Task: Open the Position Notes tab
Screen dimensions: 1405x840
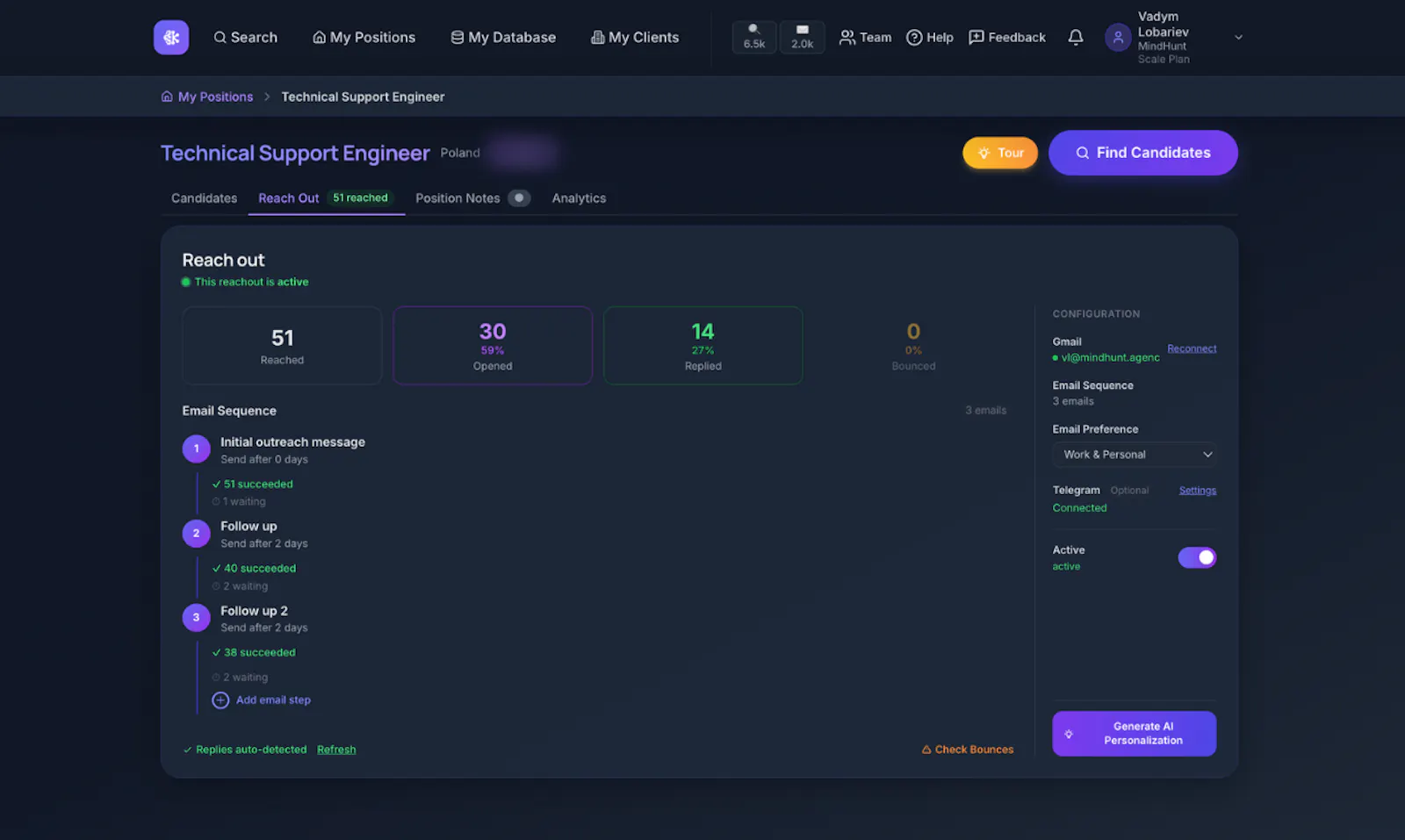Action: (x=458, y=198)
